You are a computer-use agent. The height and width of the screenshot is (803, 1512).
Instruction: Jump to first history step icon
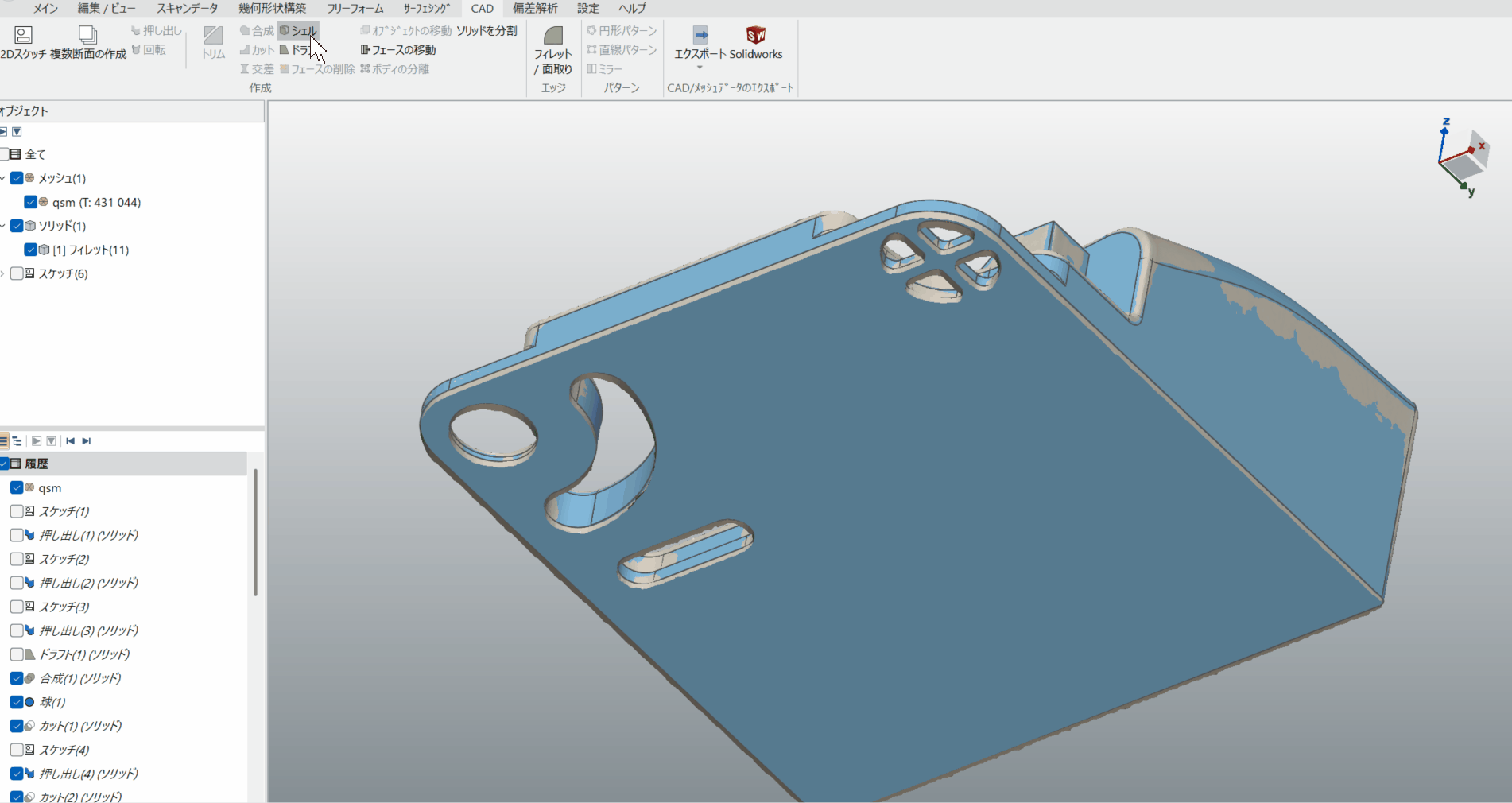click(70, 441)
